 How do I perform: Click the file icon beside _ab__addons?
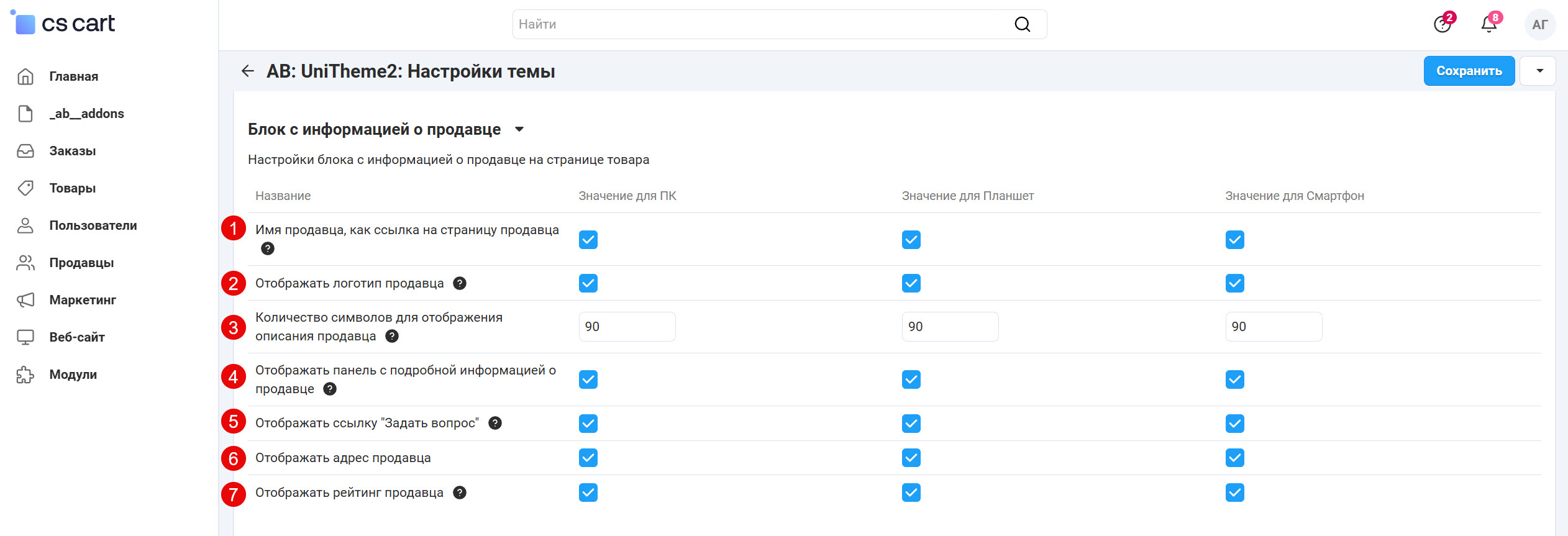point(25,114)
